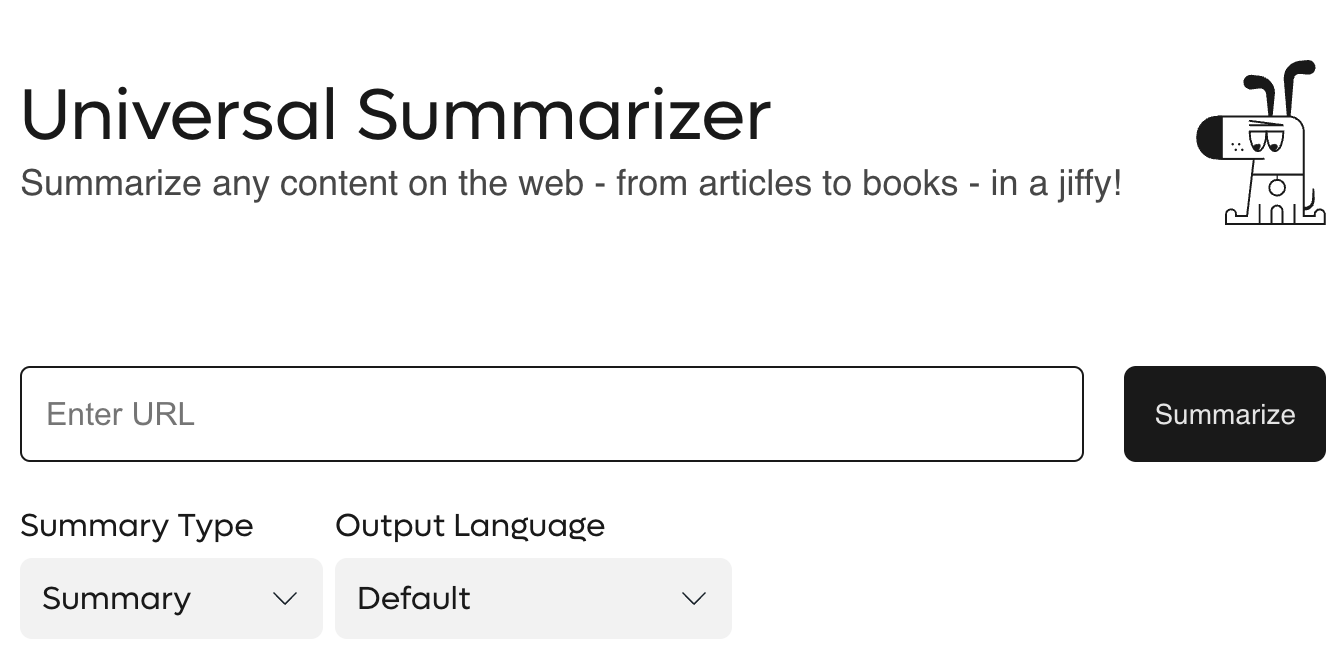The height and width of the screenshot is (662, 1344).
Task: Select the Summary Type label text
Action: coord(137,525)
